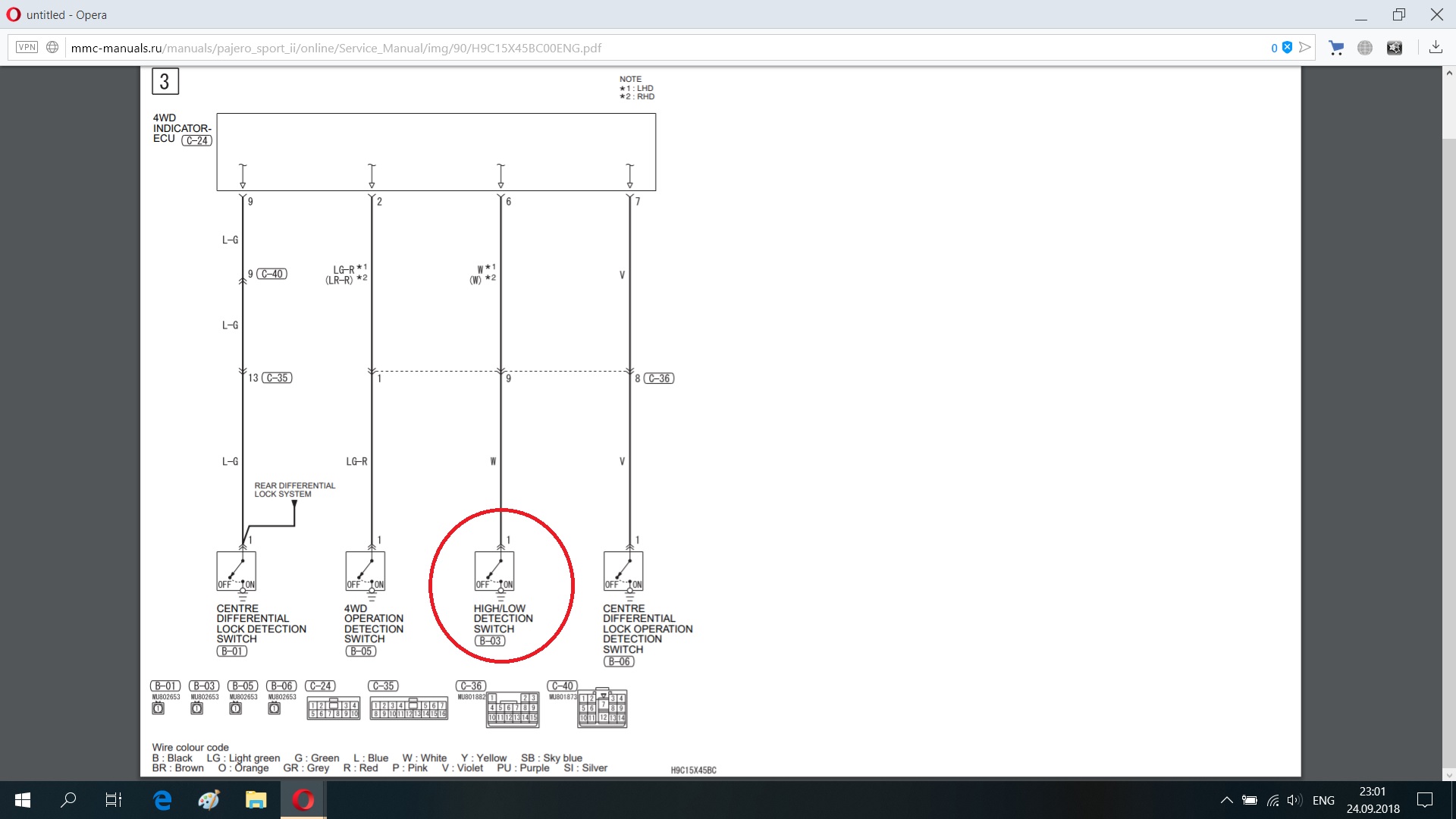Screen dimensions: 1456x819
Task: Open the downloads panel icon
Action: click(x=1436, y=47)
